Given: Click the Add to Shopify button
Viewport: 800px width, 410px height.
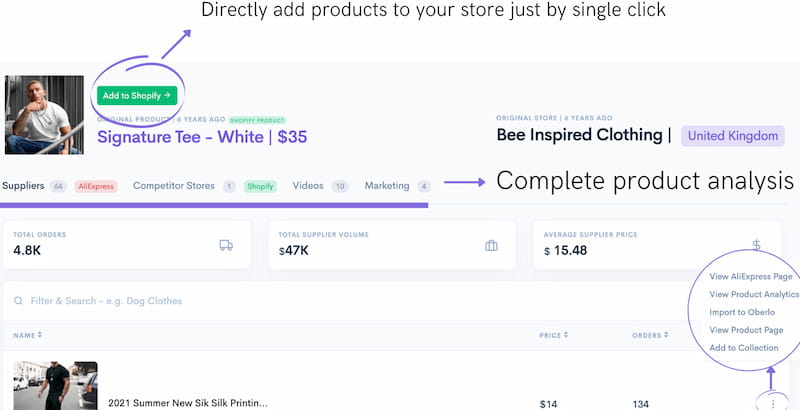Looking at the screenshot, I should 138,96.
